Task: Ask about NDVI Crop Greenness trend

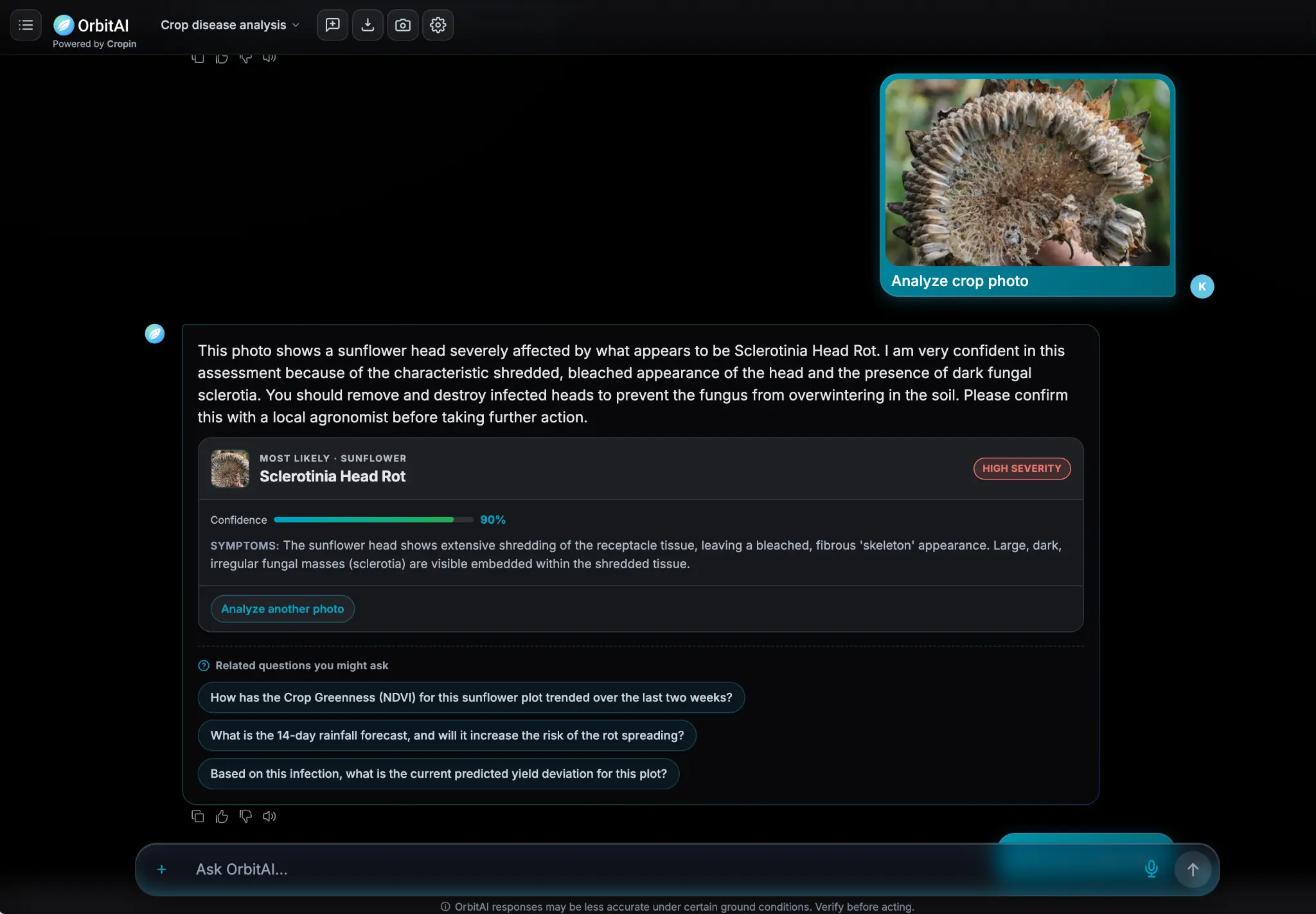Action: [471, 697]
